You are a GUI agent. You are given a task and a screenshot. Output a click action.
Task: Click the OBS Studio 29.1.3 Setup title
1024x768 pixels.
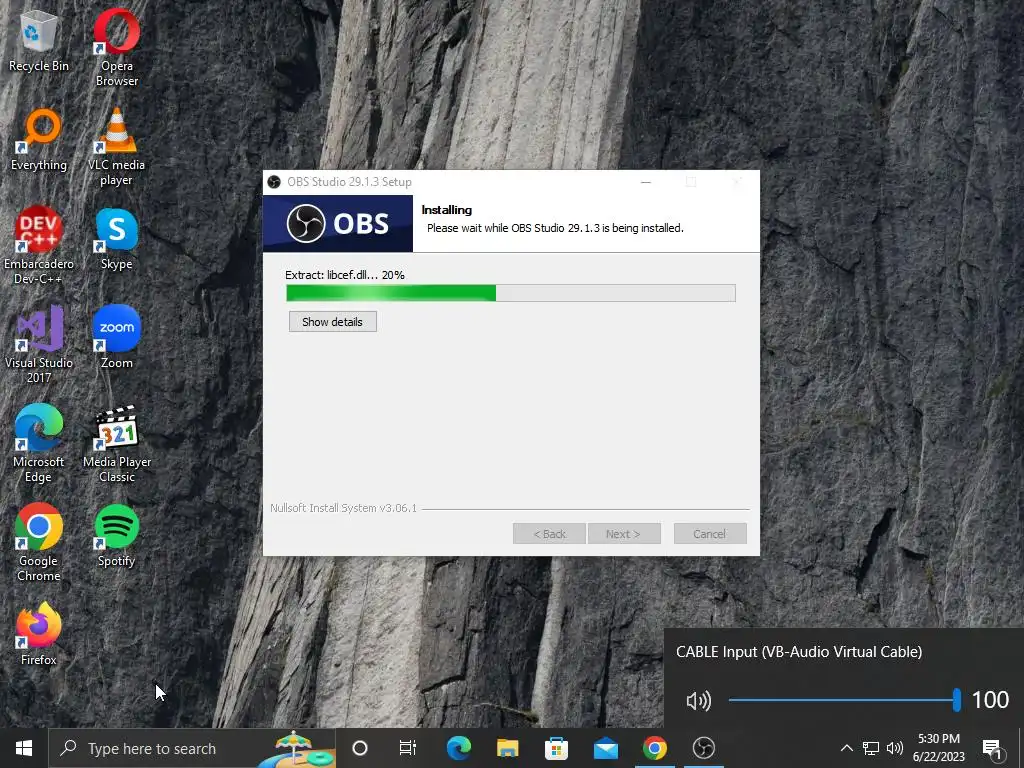[x=349, y=182]
